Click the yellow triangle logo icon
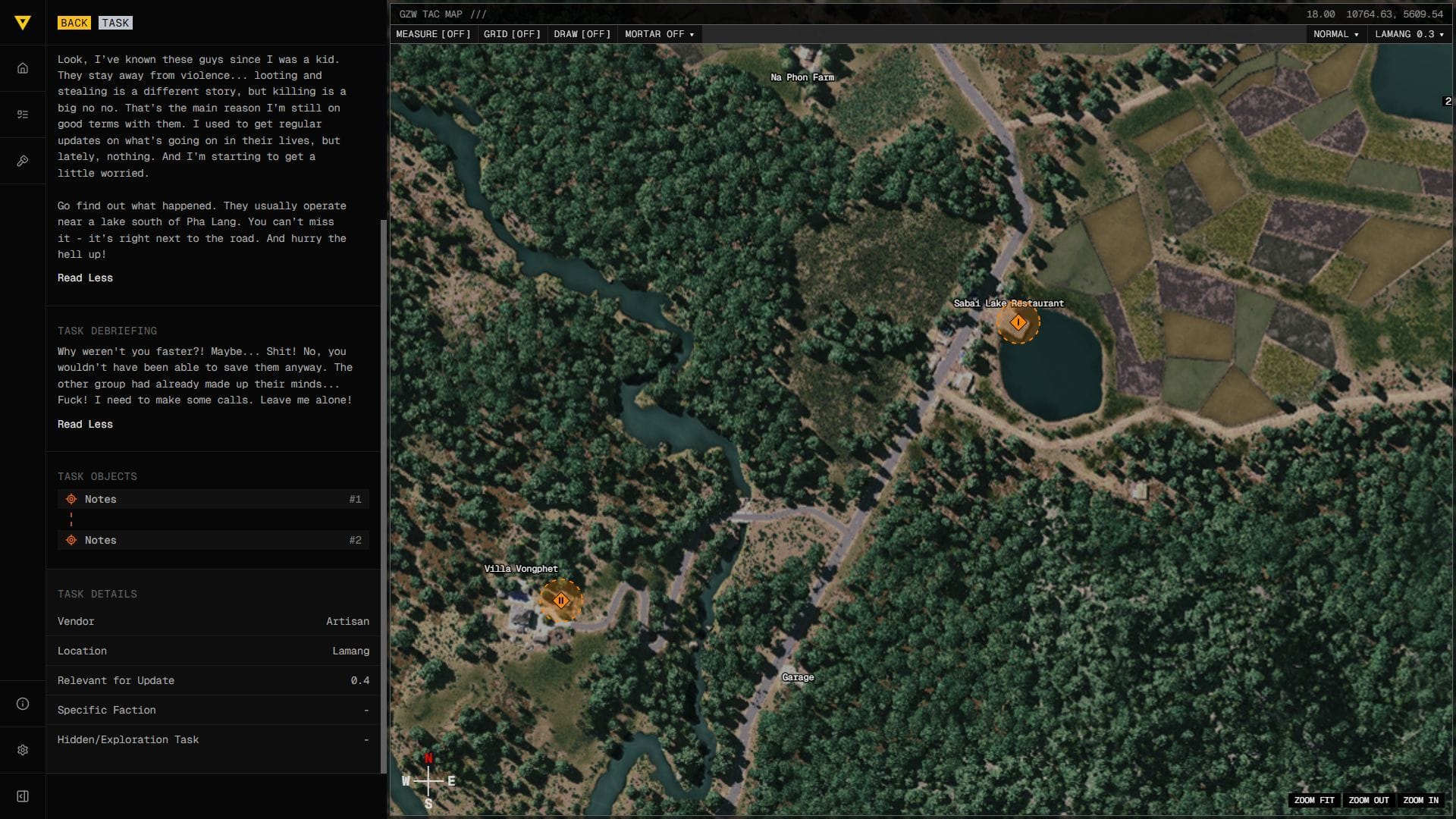Screen dimensions: 1456x819 (x=23, y=23)
